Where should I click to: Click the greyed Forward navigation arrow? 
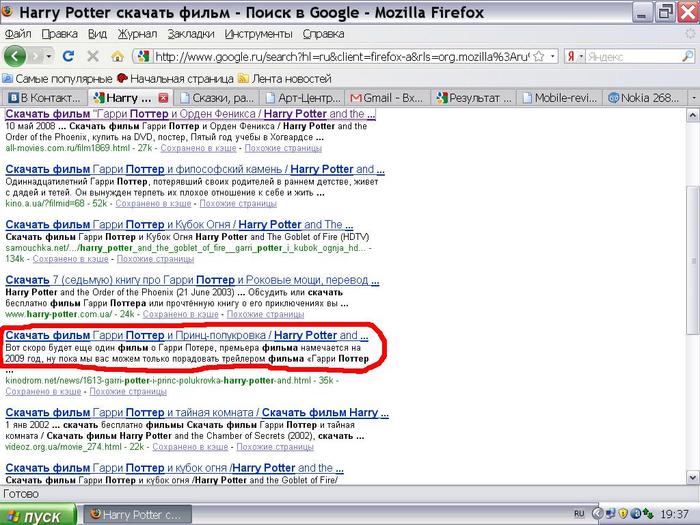click(36, 56)
